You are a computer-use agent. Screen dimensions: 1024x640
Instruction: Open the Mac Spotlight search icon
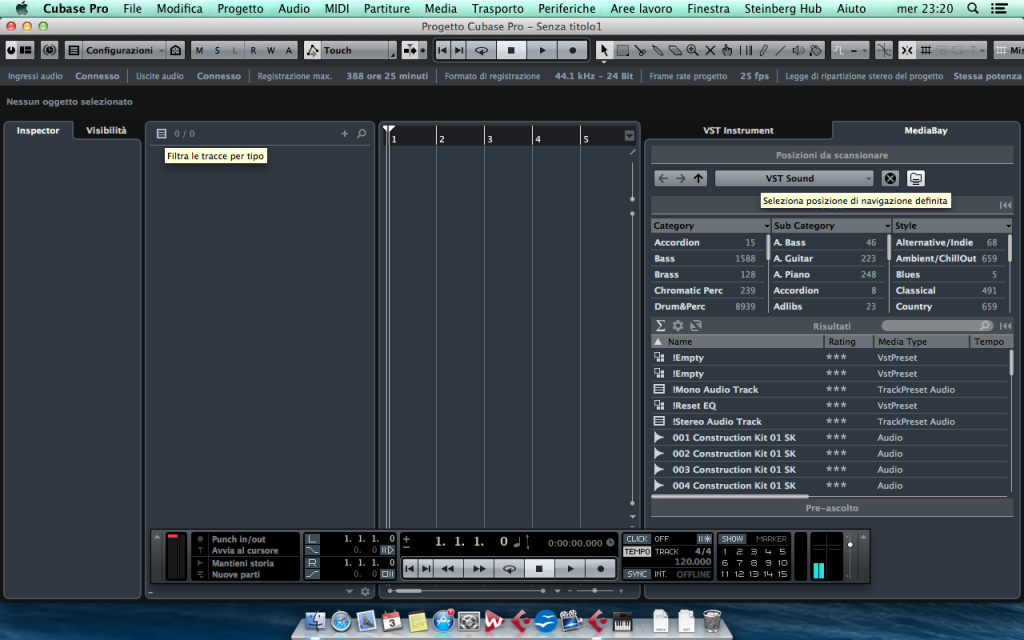pyautogui.click(x=972, y=8)
